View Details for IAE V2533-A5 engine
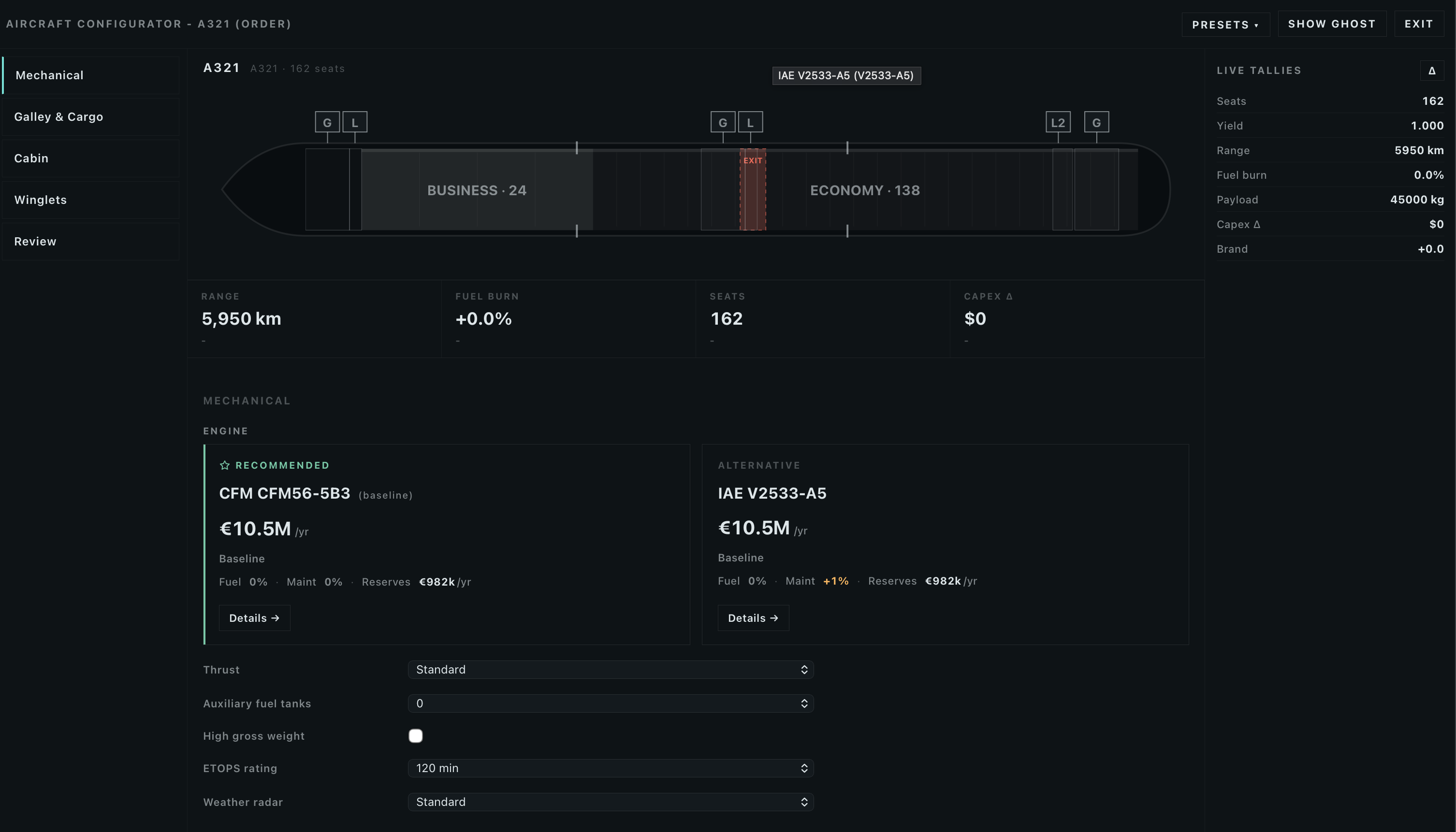This screenshot has height=832, width=1456. [x=753, y=618]
